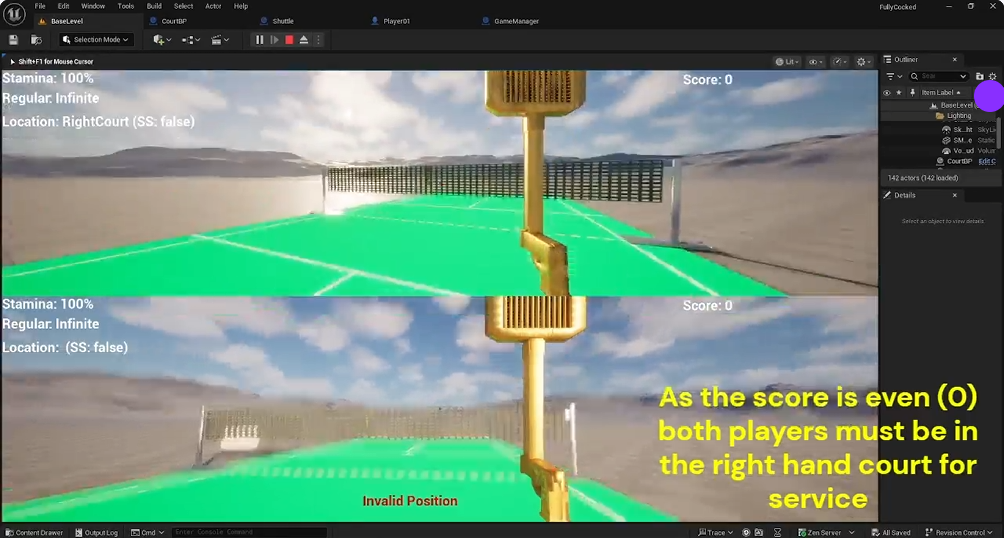Open the Build menu
1004x538 pixels.
tap(154, 6)
